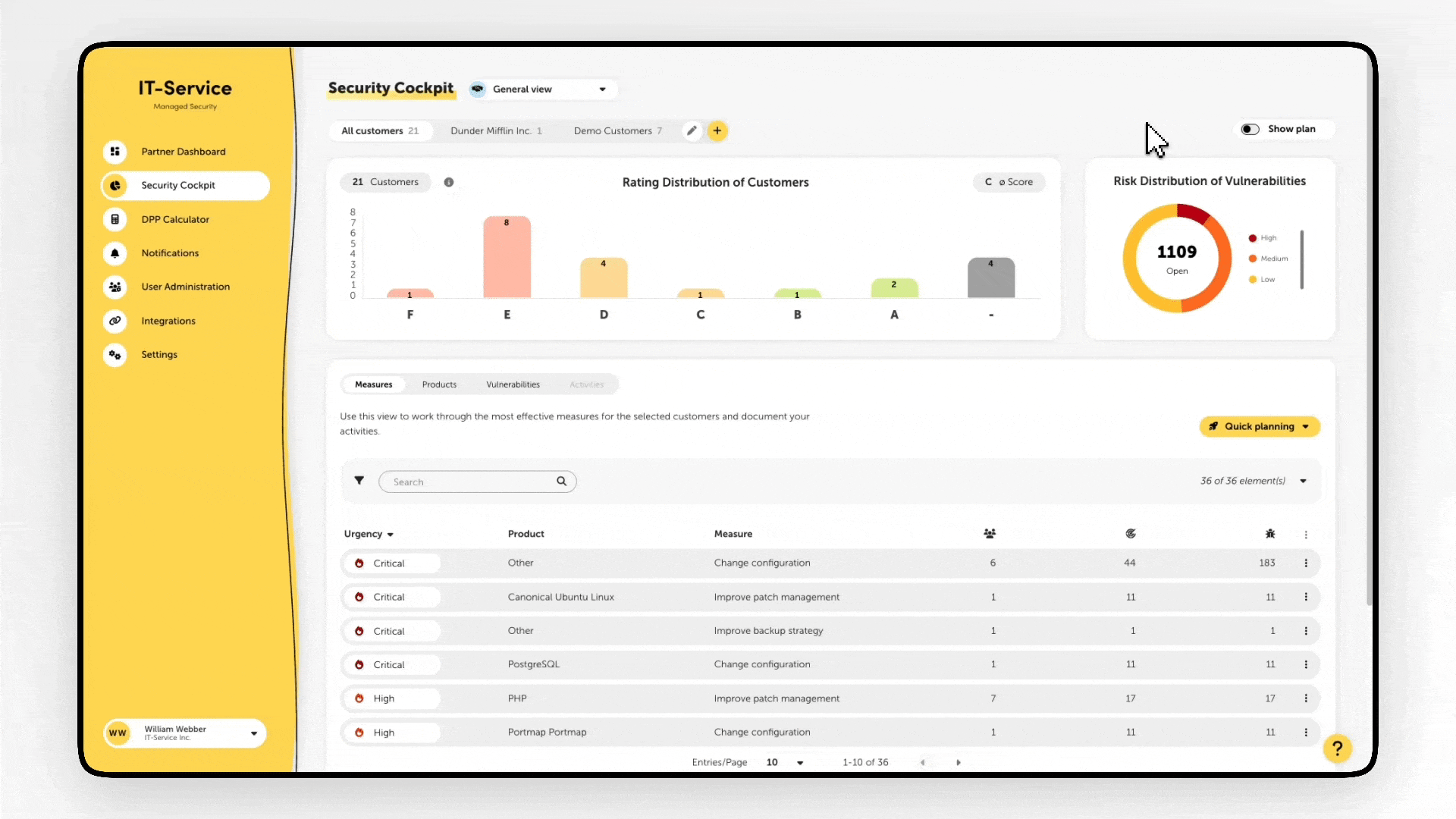
Task: Open the Integrations link icon
Action: 115,321
